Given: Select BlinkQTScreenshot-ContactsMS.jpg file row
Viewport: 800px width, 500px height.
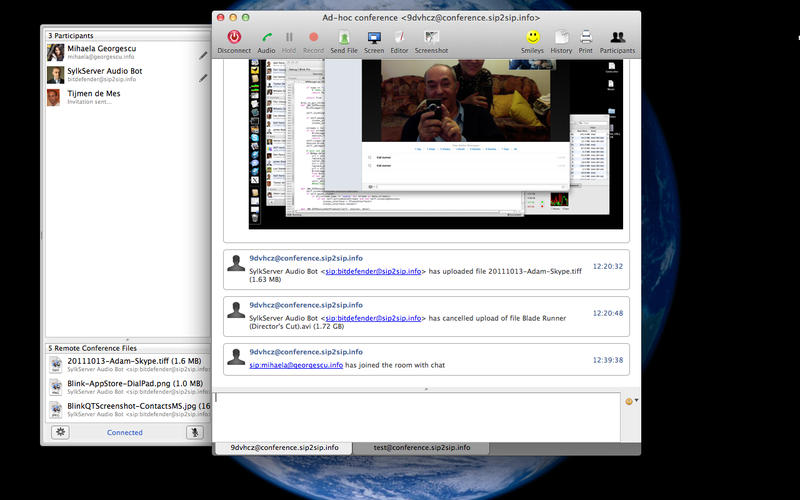Looking at the screenshot, I should (x=128, y=409).
